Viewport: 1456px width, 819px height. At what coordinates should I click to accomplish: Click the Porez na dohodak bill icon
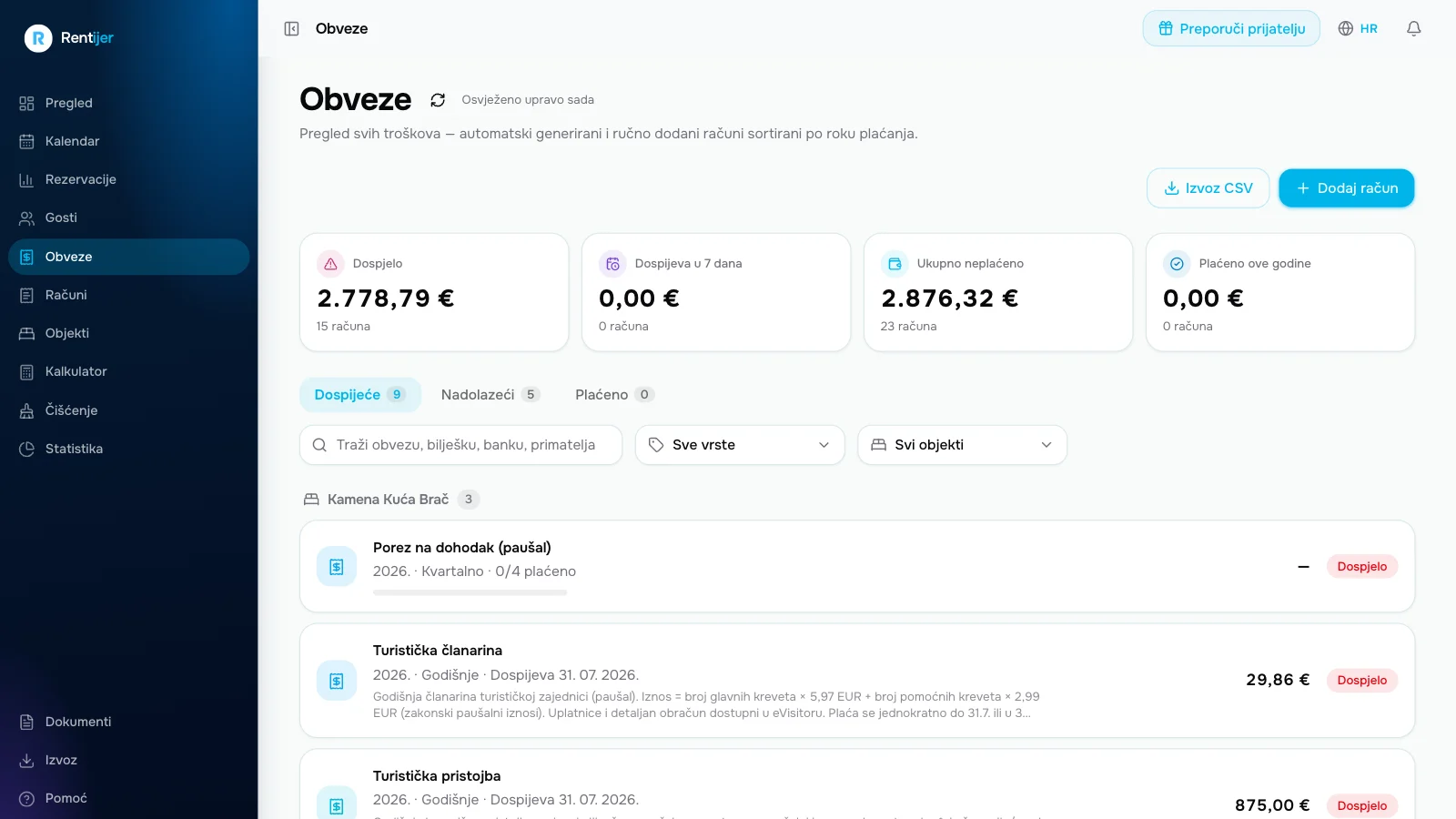click(x=337, y=567)
